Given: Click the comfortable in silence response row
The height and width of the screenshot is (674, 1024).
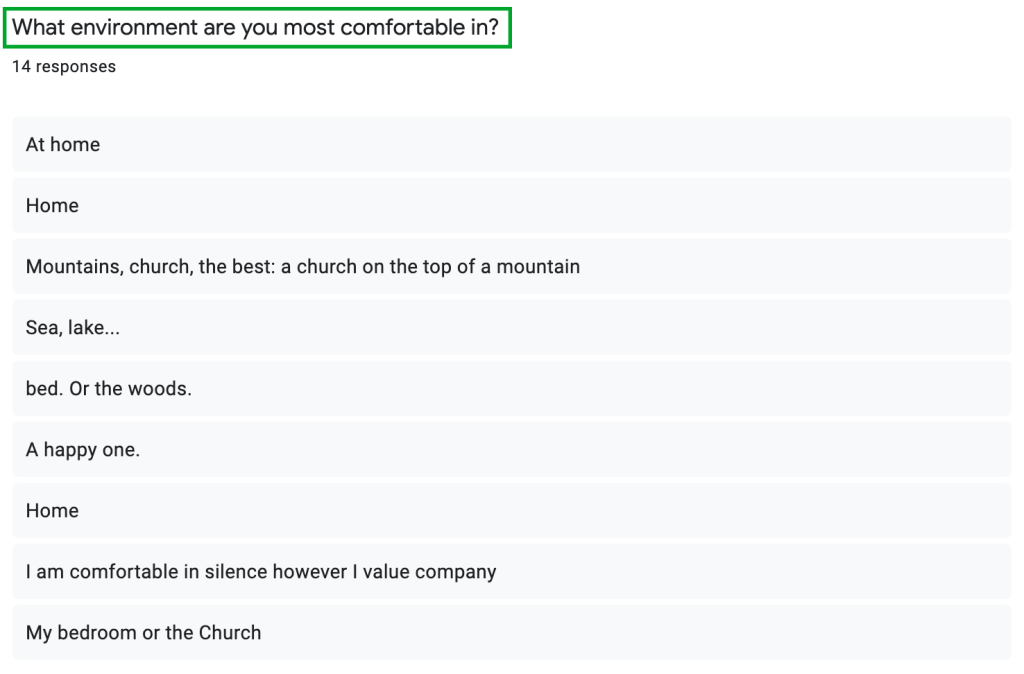Looking at the screenshot, I should click(511, 572).
